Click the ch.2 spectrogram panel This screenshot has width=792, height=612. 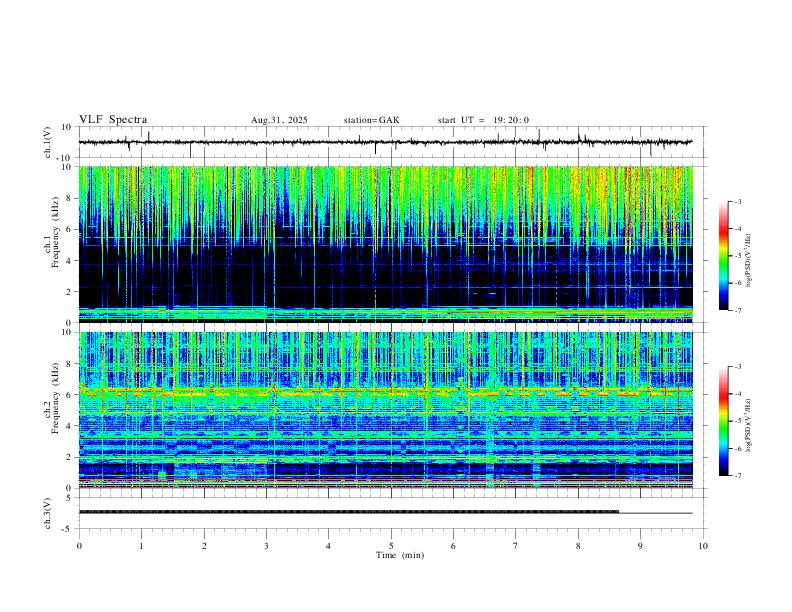click(385, 410)
